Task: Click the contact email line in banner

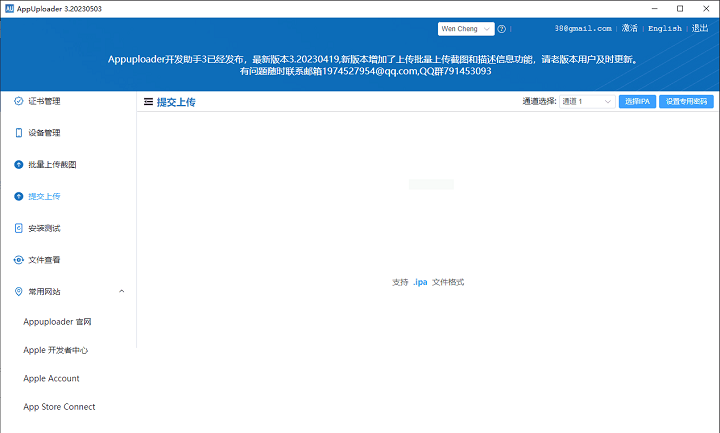Action: pyautogui.click(x=366, y=71)
